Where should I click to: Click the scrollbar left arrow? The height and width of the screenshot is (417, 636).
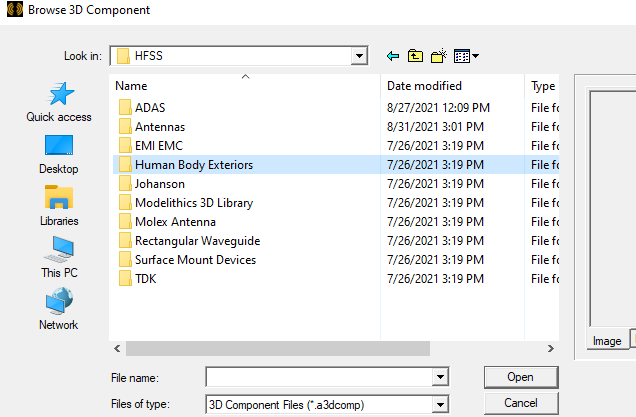tap(117, 348)
